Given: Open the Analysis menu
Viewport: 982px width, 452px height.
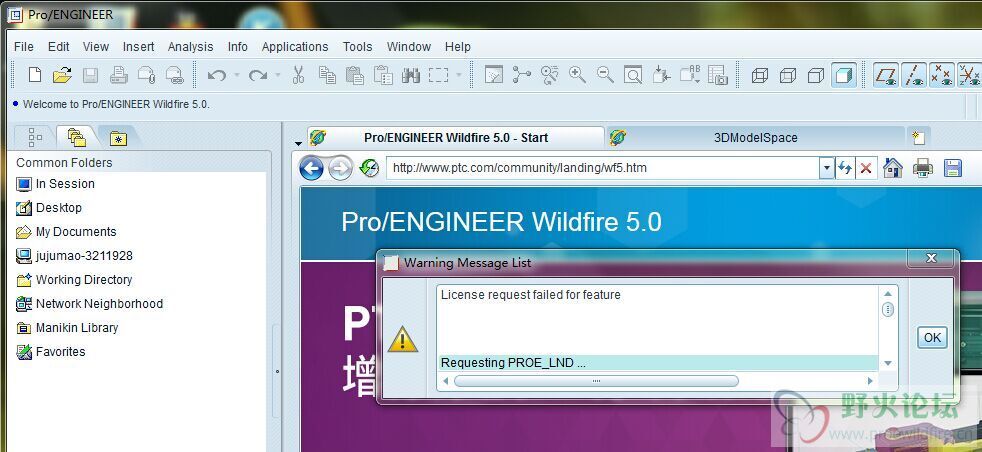Looking at the screenshot, I should (190, 47).
